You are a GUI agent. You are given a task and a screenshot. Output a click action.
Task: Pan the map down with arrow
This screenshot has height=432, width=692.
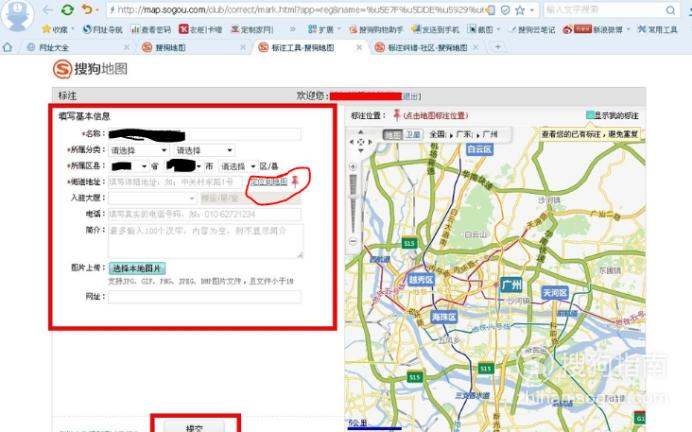361,151
